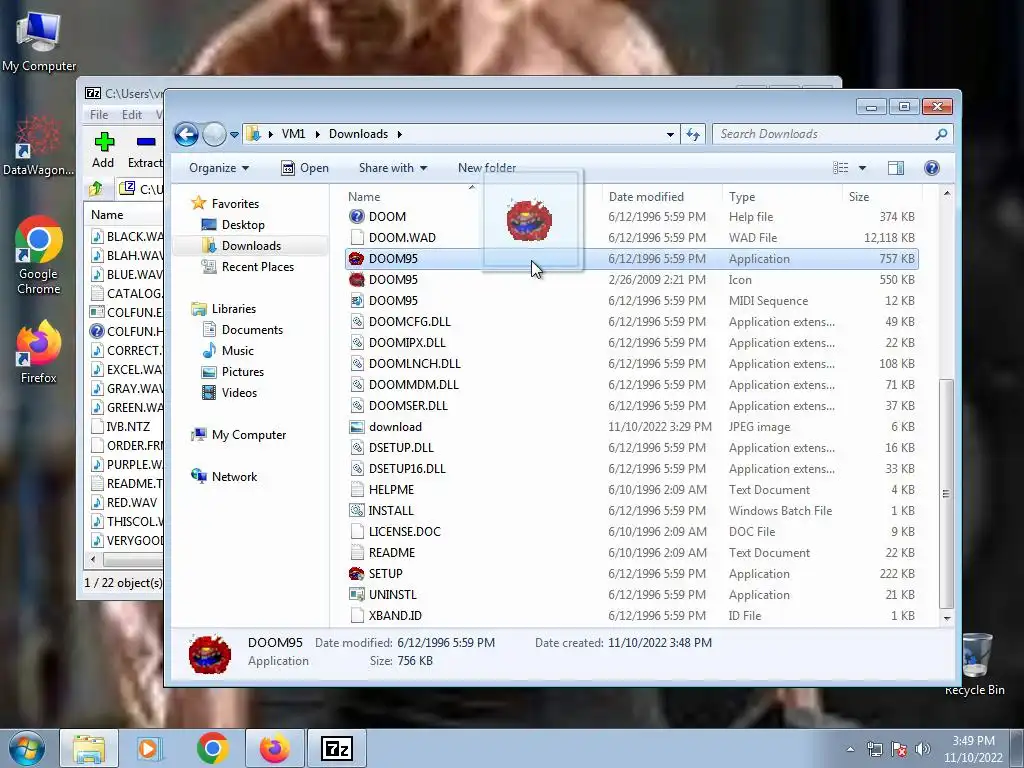1024x768 pixels.
Task: Select the INSTALL batch file
Action: coord(391,511)
